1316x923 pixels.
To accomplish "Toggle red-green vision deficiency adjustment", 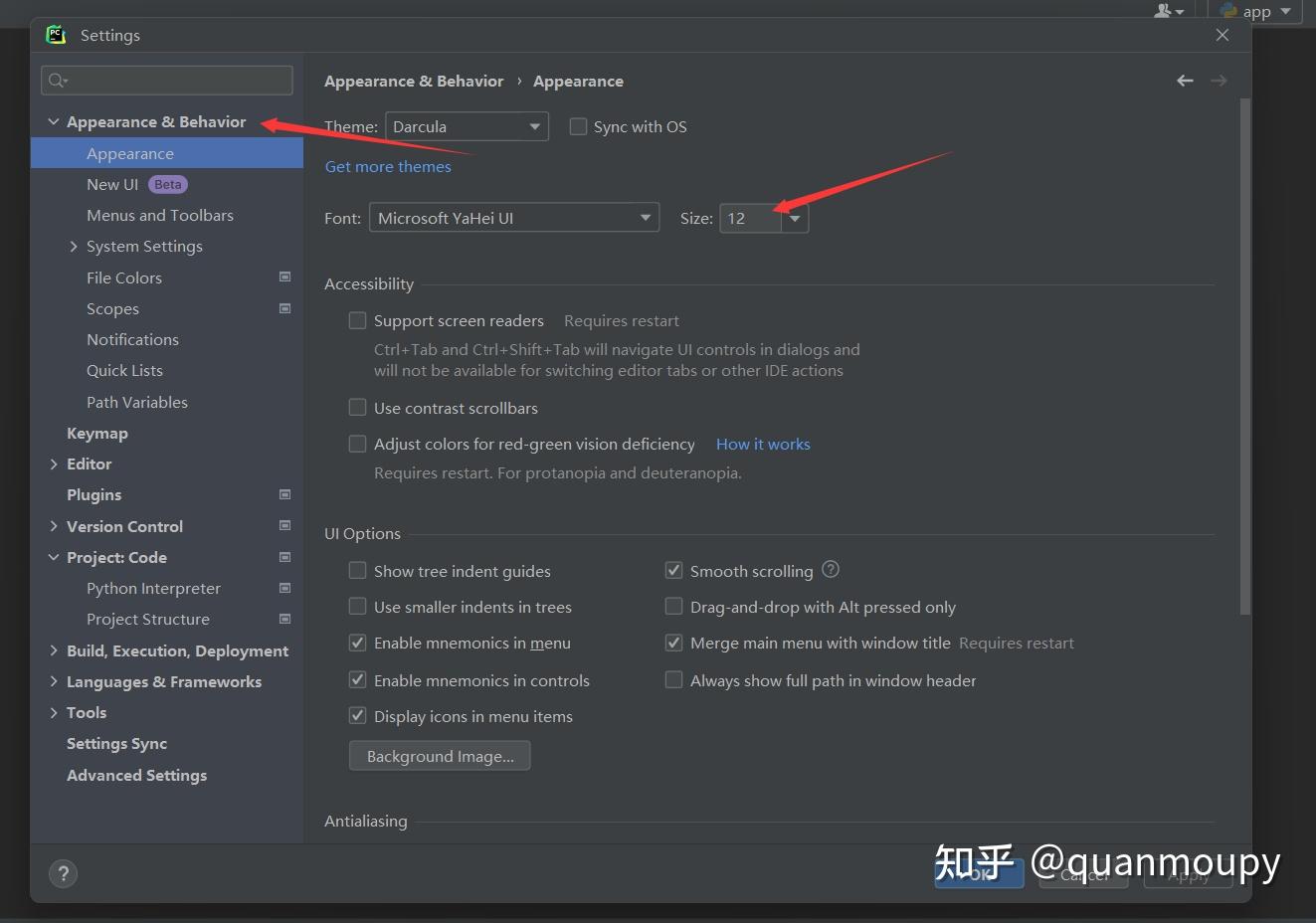I will tap(357, 444).
